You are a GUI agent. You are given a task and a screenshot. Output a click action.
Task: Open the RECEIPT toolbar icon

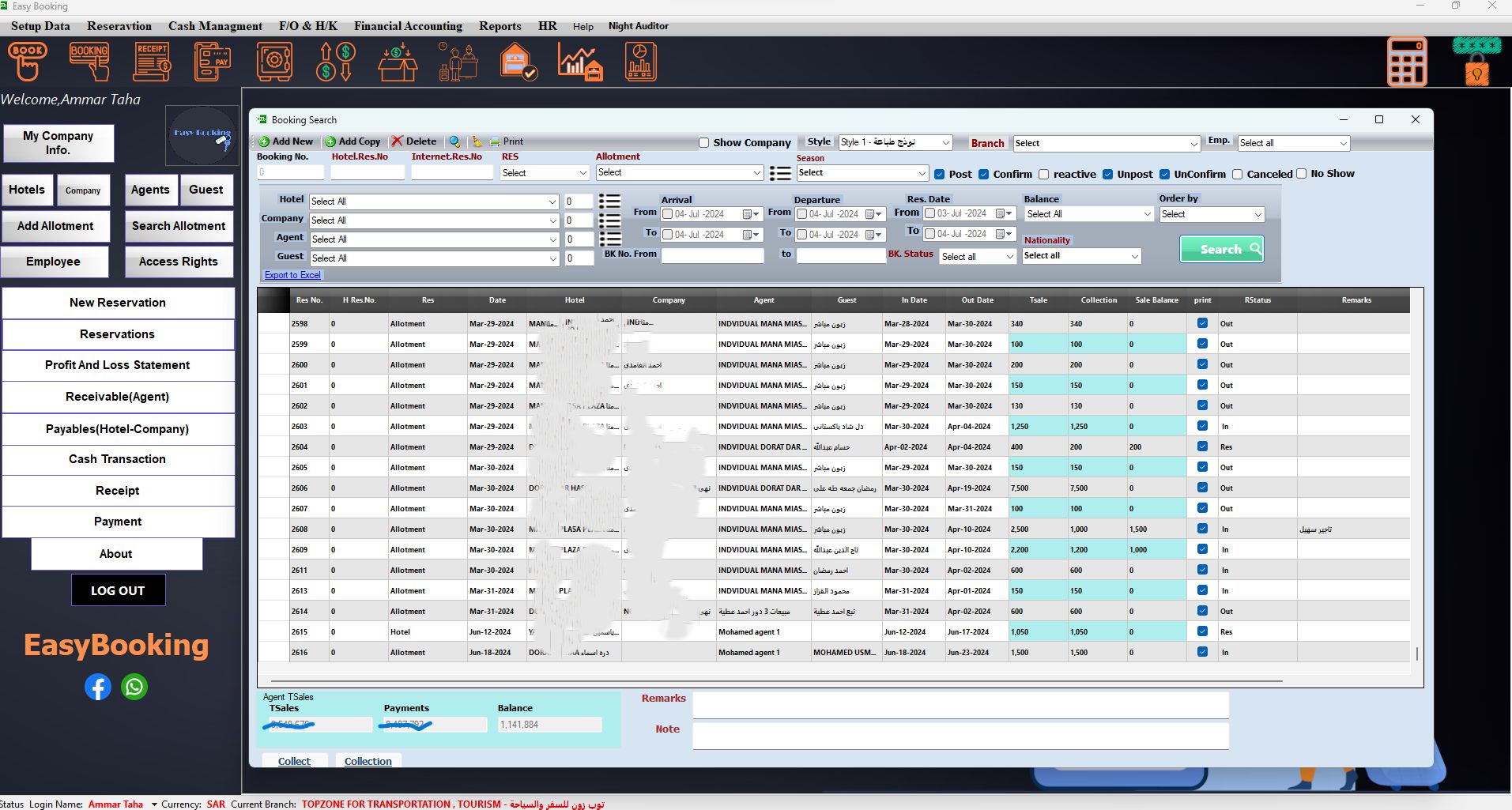click(x=152, y=62)
